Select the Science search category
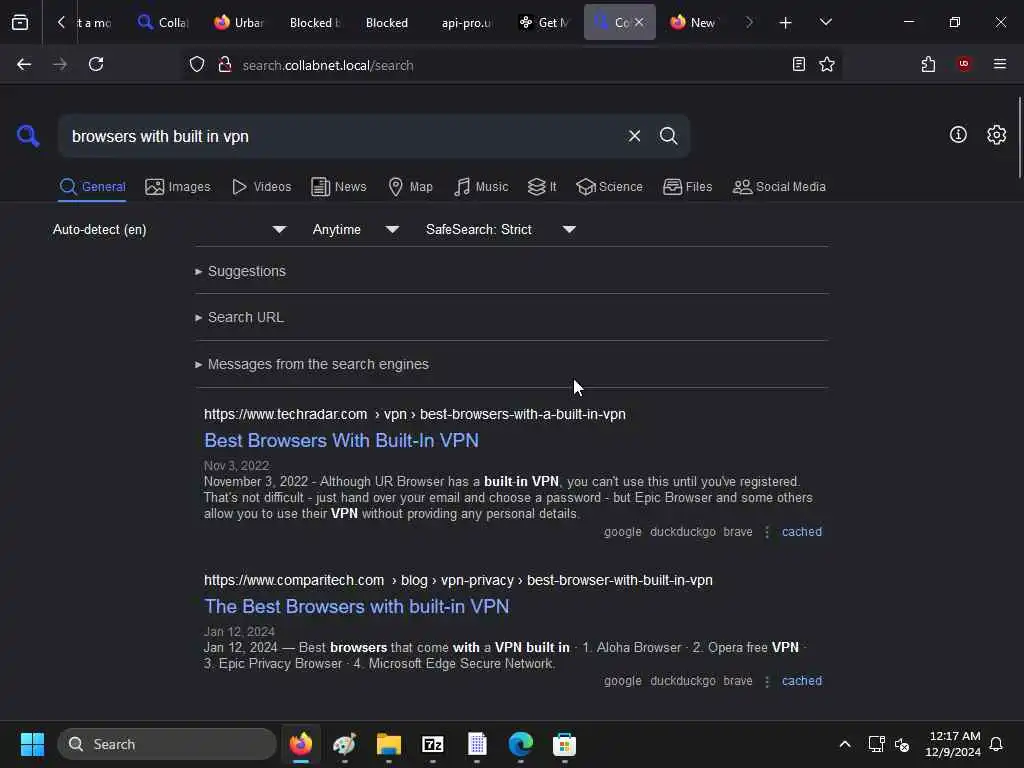The image size is (1024, 768). click(x=609, y=187)
